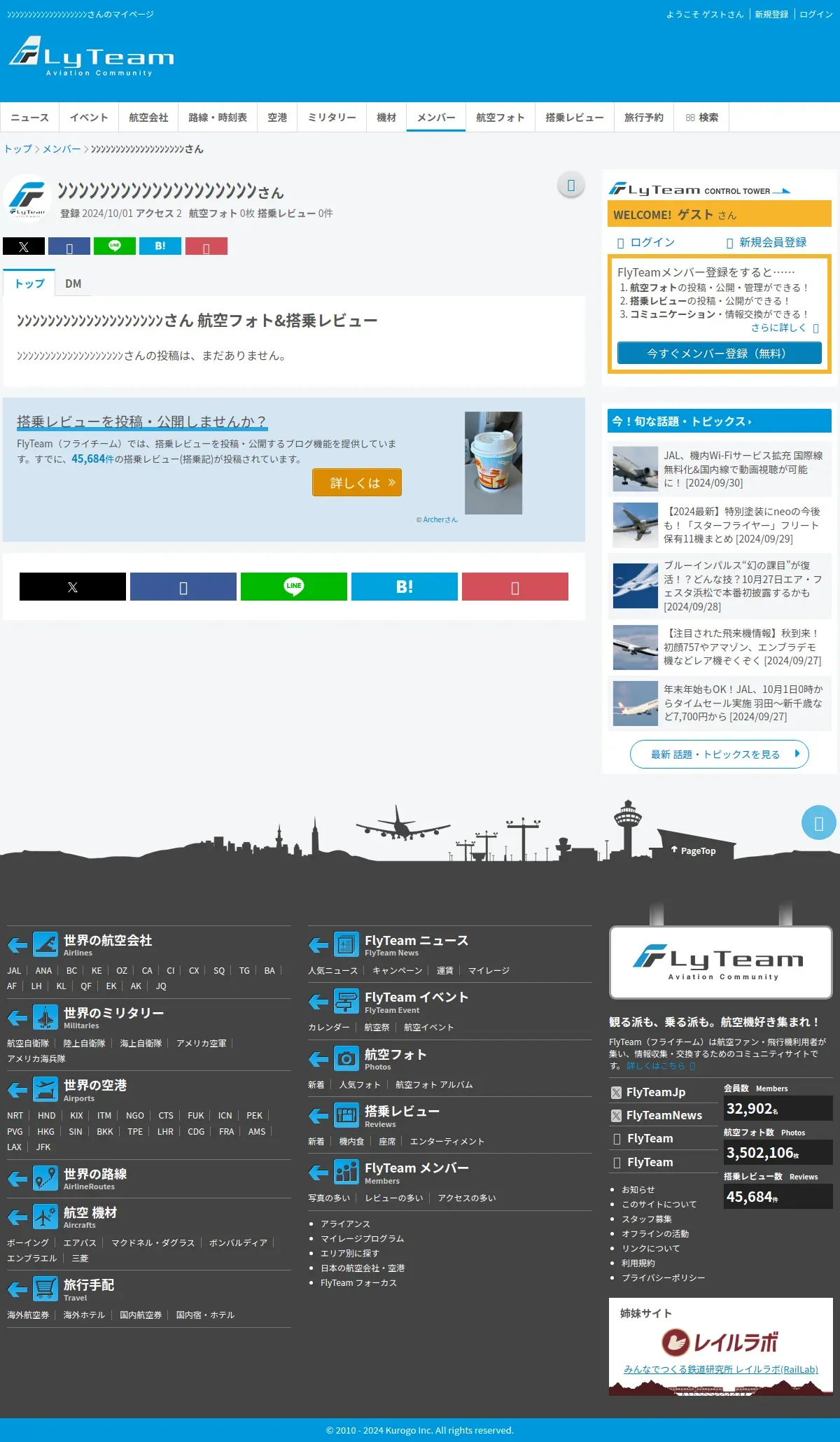Click the member avatar image

27,198
